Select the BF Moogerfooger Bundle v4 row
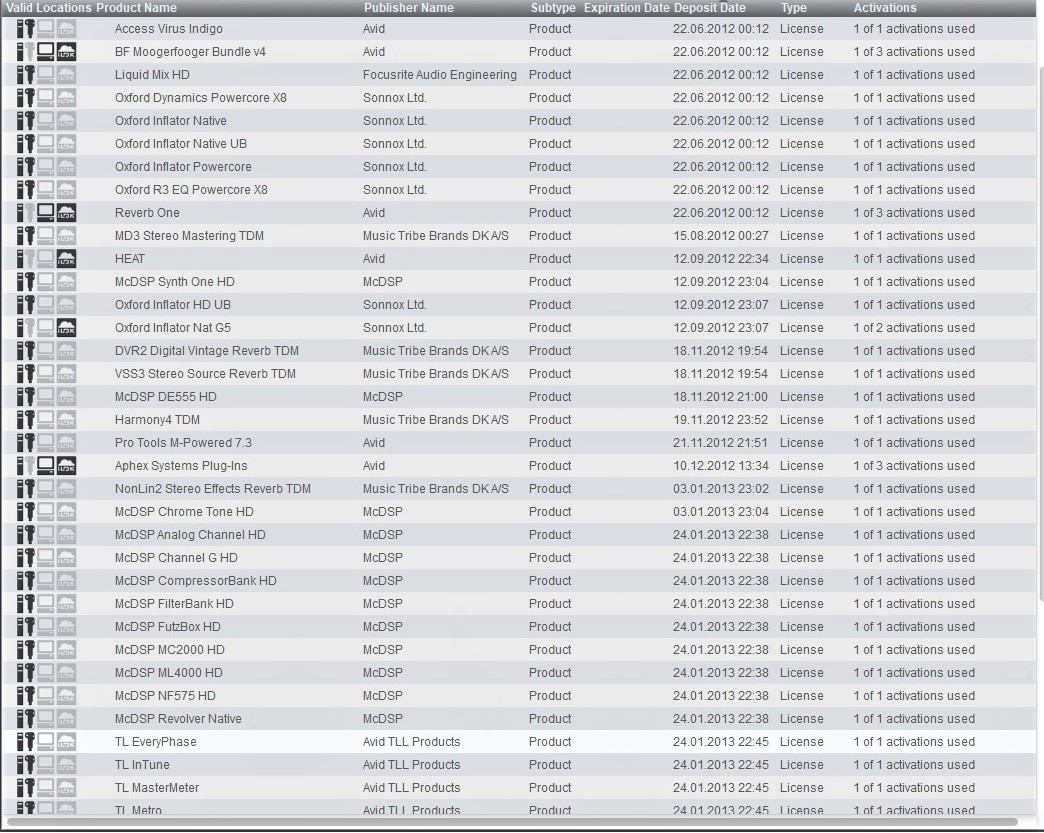This screenshot has height=833, width=1044. click(x=519, y=51)
